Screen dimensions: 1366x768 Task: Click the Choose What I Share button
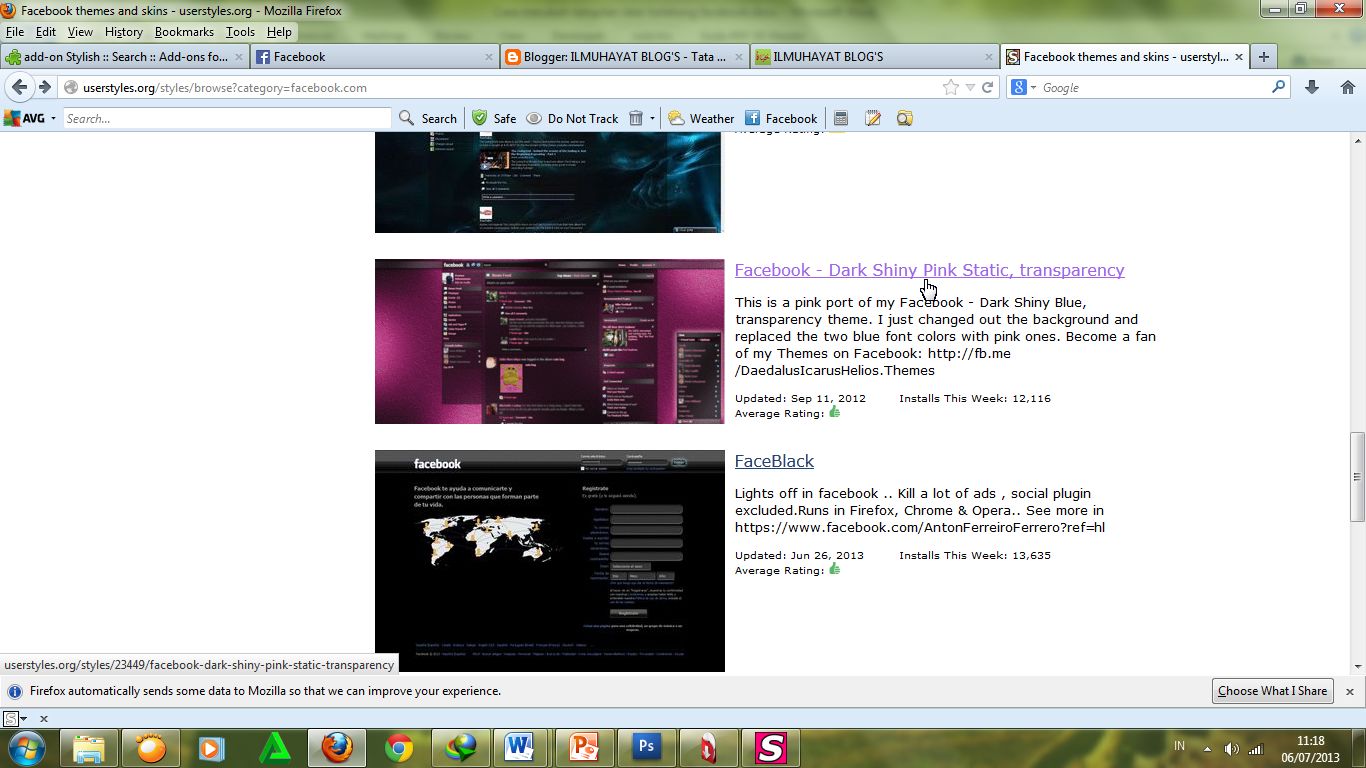tap(1272, 691)
